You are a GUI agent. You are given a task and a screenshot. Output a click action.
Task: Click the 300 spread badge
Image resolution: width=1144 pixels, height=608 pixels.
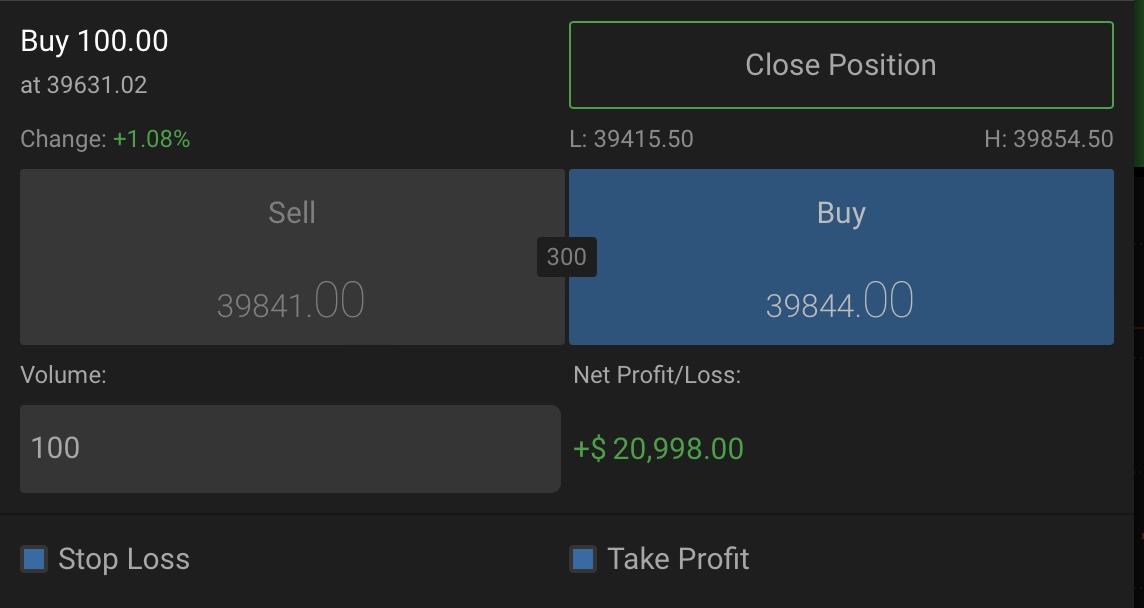566,257
